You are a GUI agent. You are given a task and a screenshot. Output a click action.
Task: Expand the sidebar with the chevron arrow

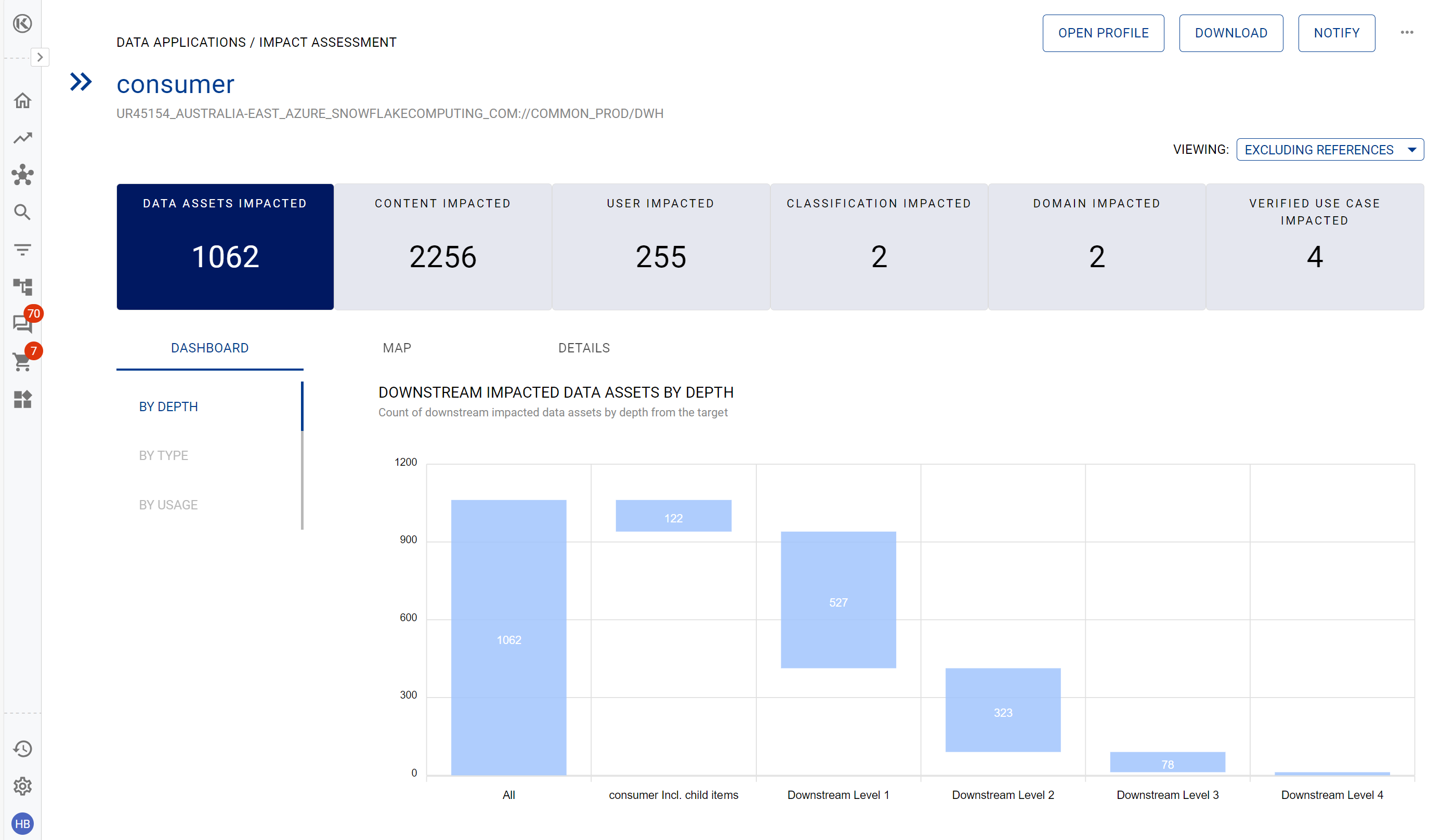coord(40,57)
